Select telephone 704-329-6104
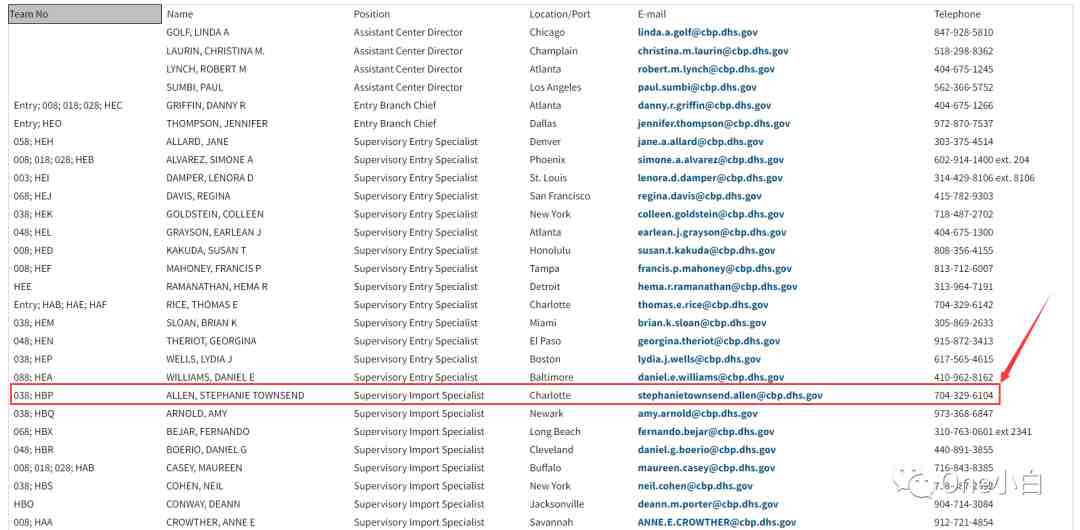This screenshot has height=530, width=1080. pos(964,396)
